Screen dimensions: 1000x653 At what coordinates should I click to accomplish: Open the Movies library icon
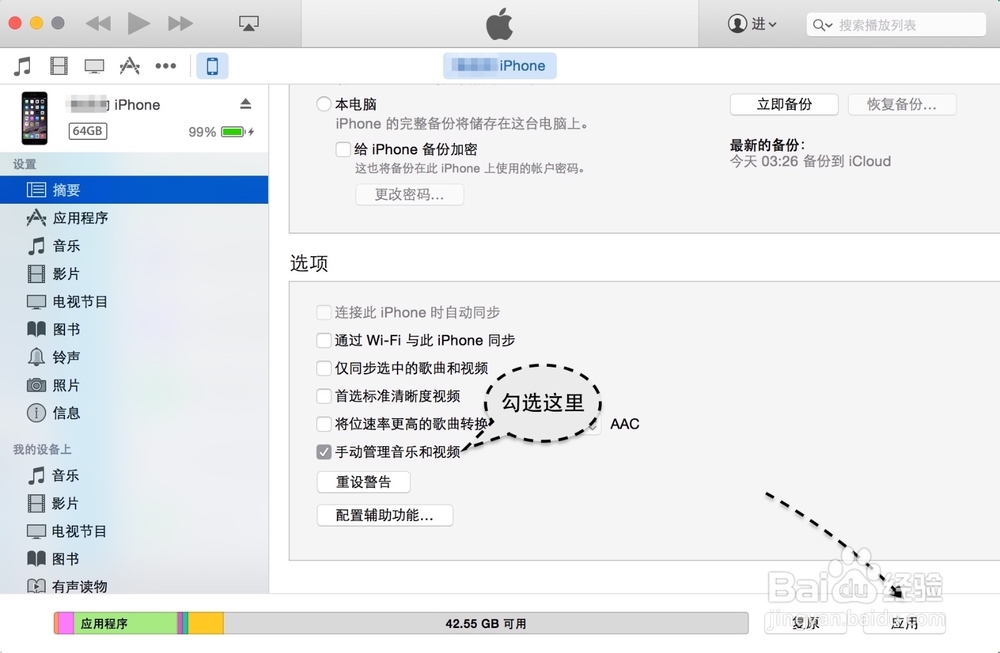[59, 66]
